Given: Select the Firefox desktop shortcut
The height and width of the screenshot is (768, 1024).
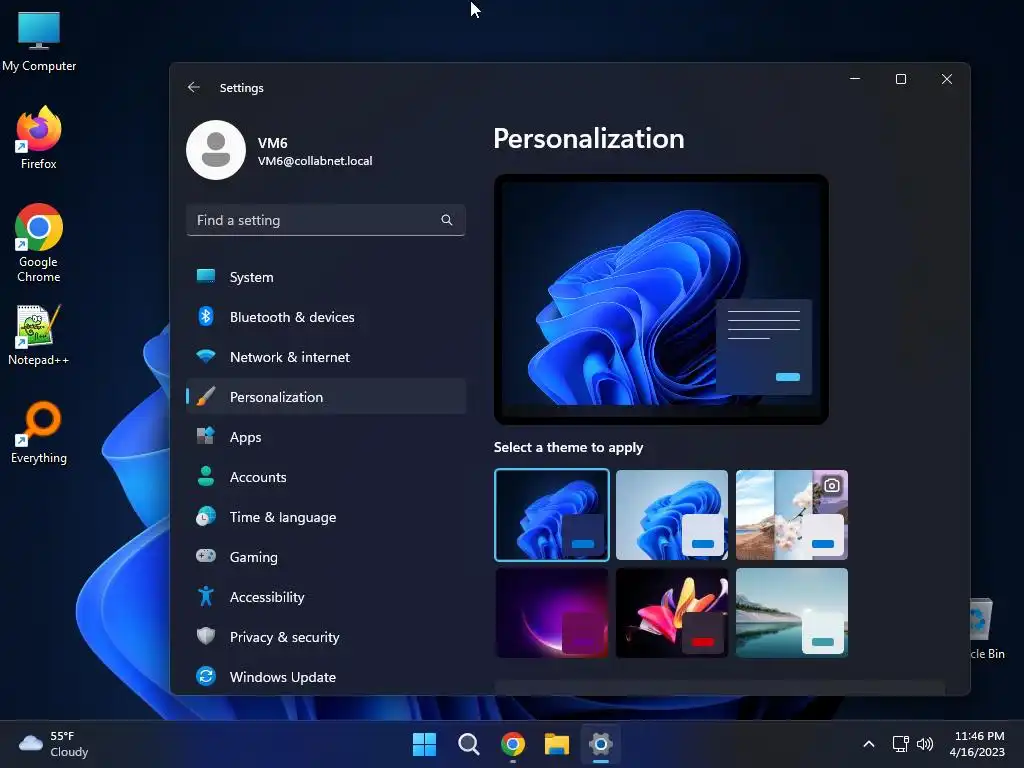Looking at the screenshot, I should tap(39, 138).
